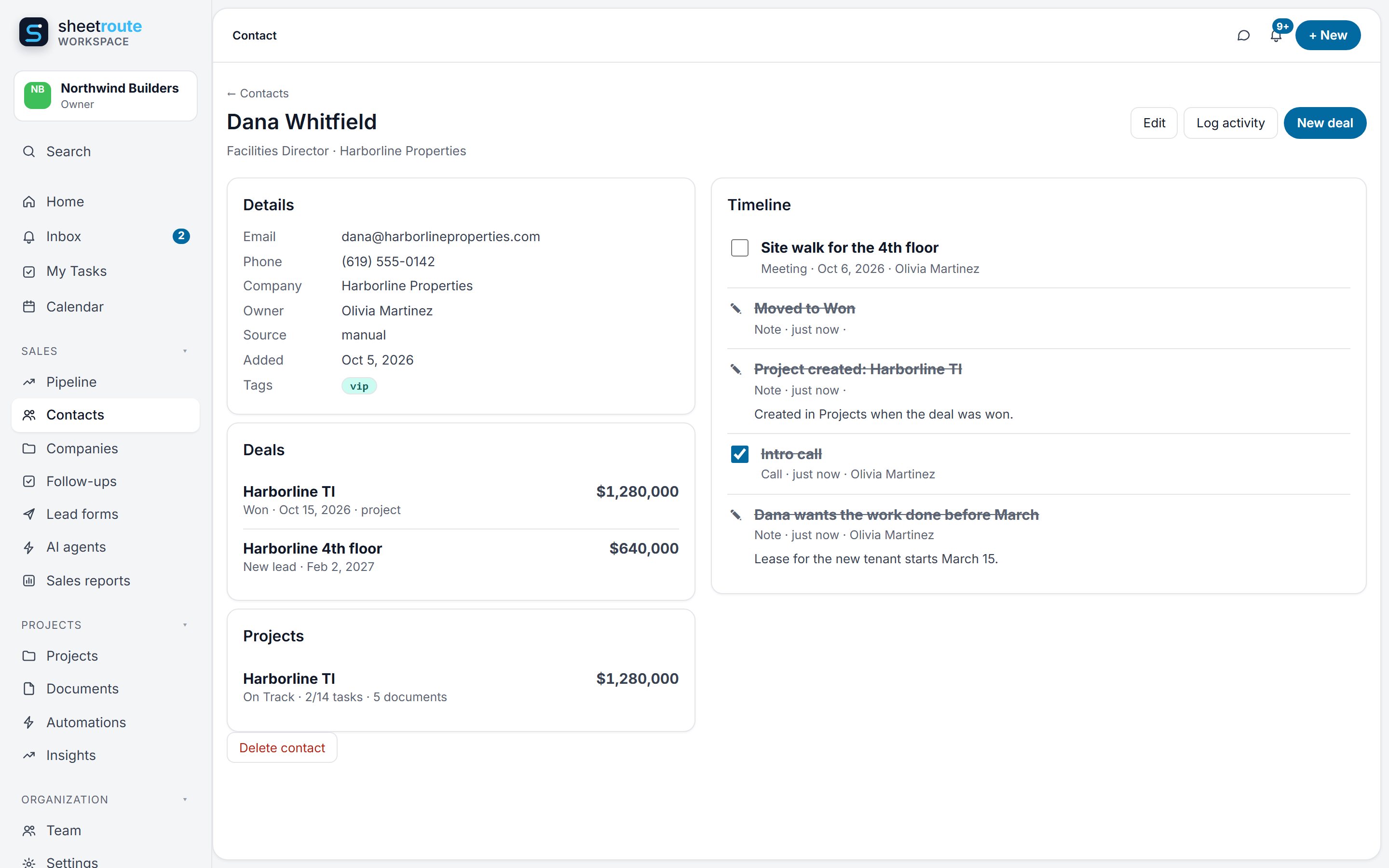Click the Pipeline trend icon
The image size is (1389, 868).
29,382
